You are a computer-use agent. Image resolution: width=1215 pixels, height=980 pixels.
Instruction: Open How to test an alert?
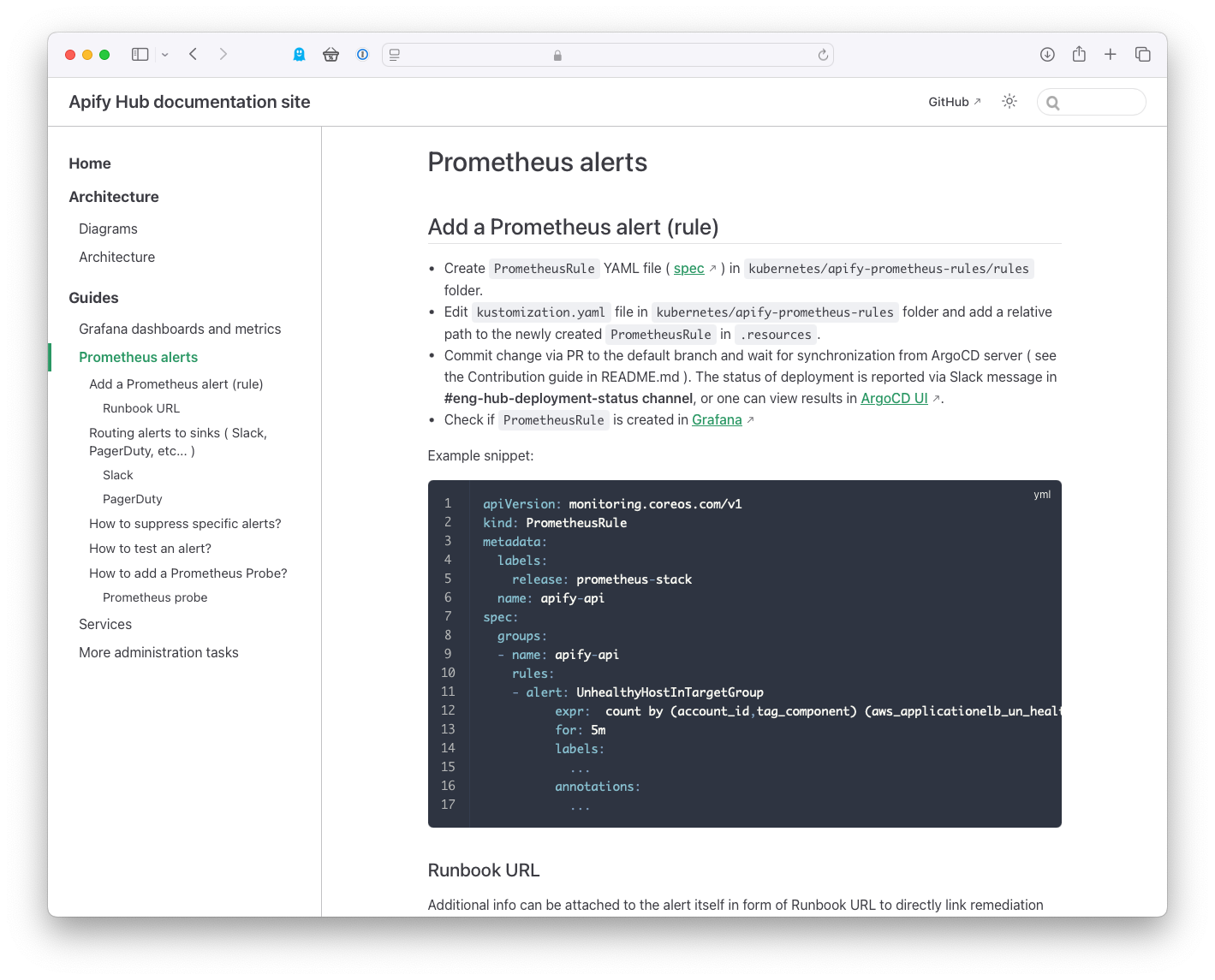150,549
